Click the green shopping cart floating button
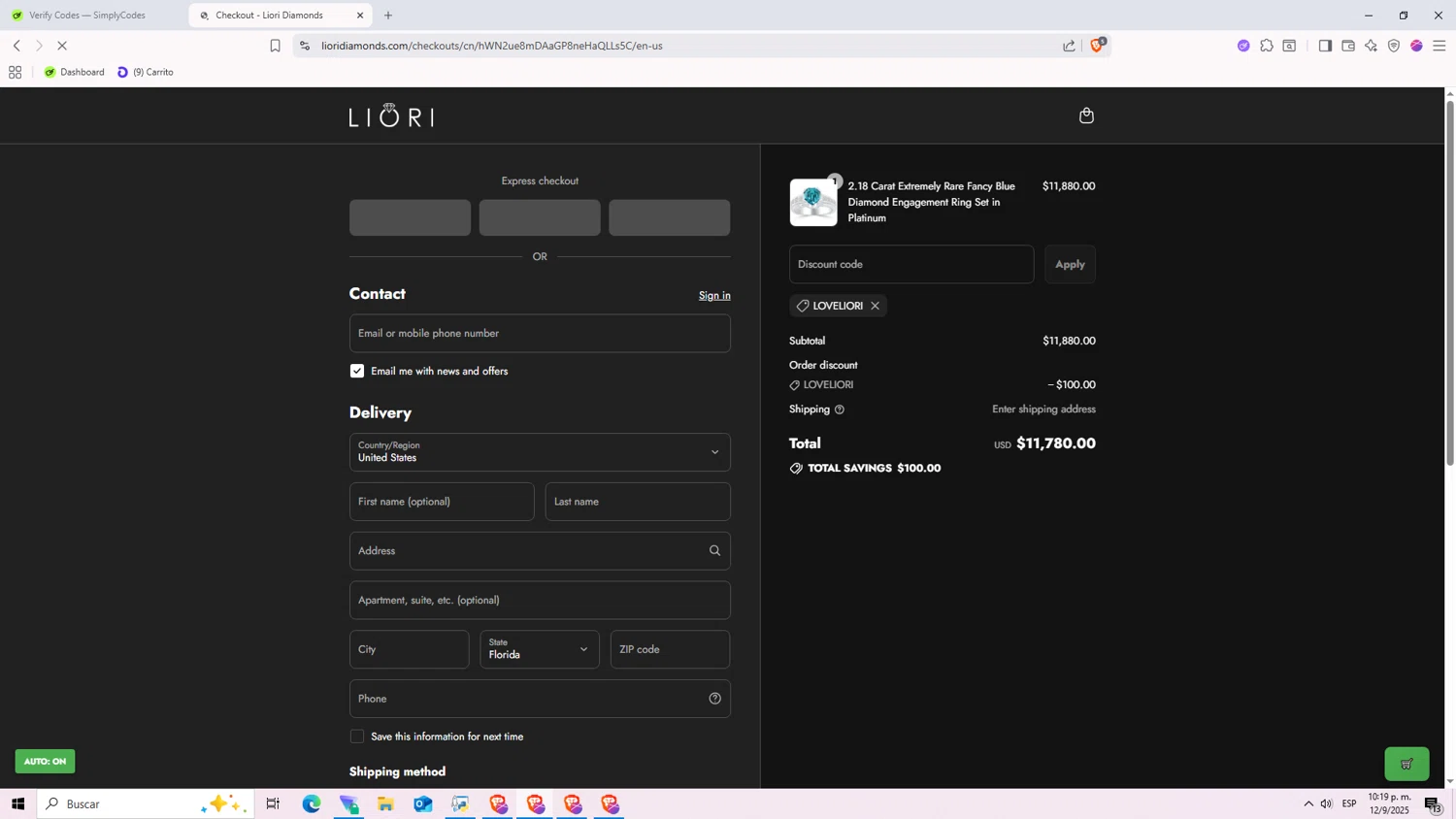Image resolution: width=1456 pixels, height=819 pixels. 1406,764
